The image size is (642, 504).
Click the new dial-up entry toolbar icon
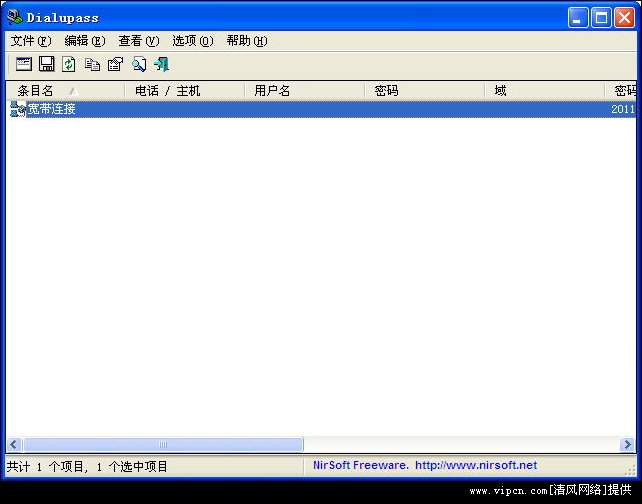click(x=24, y=64)
